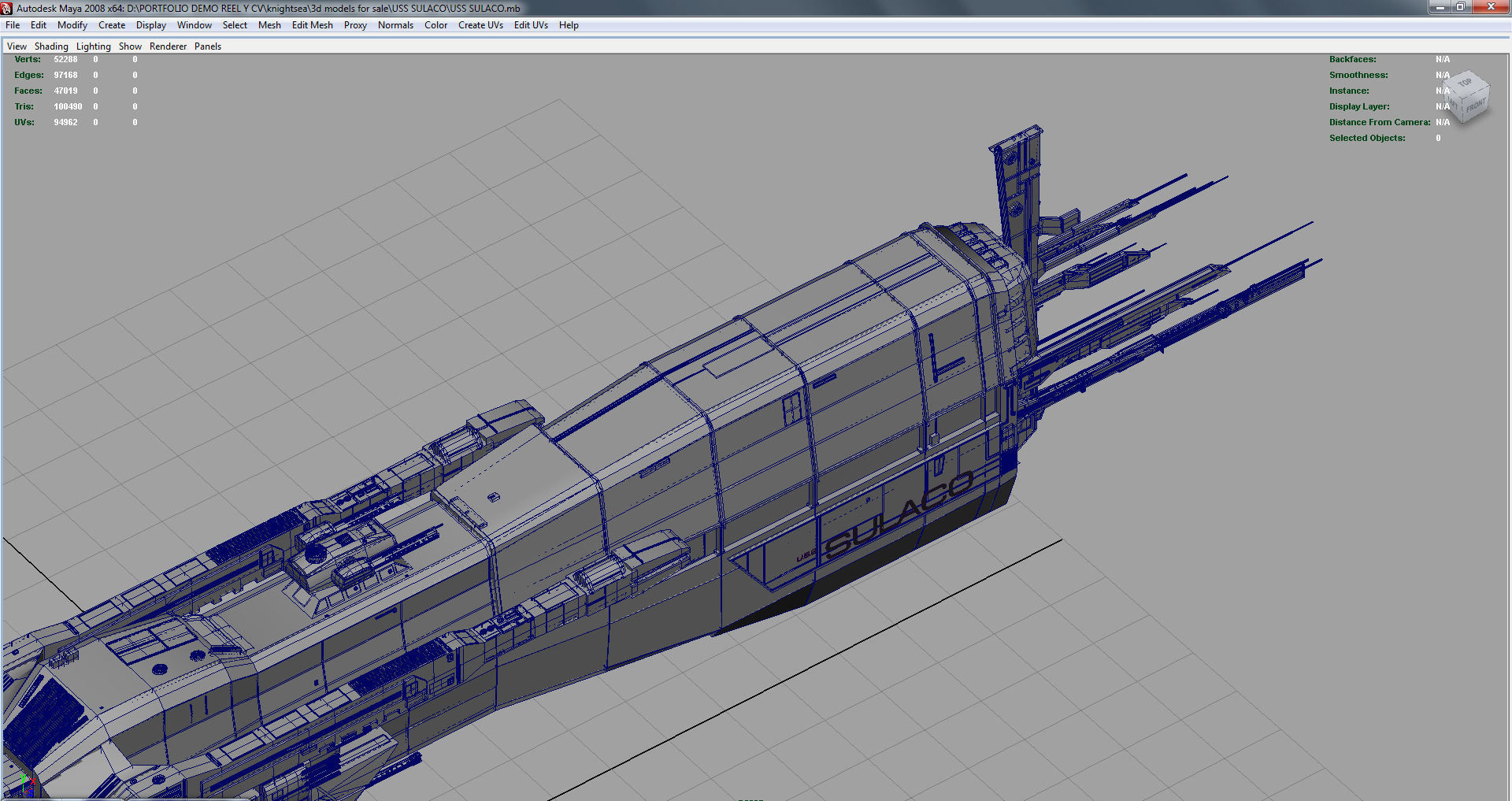
Task: Open the viewport Lighting menu
Action: 94,46
